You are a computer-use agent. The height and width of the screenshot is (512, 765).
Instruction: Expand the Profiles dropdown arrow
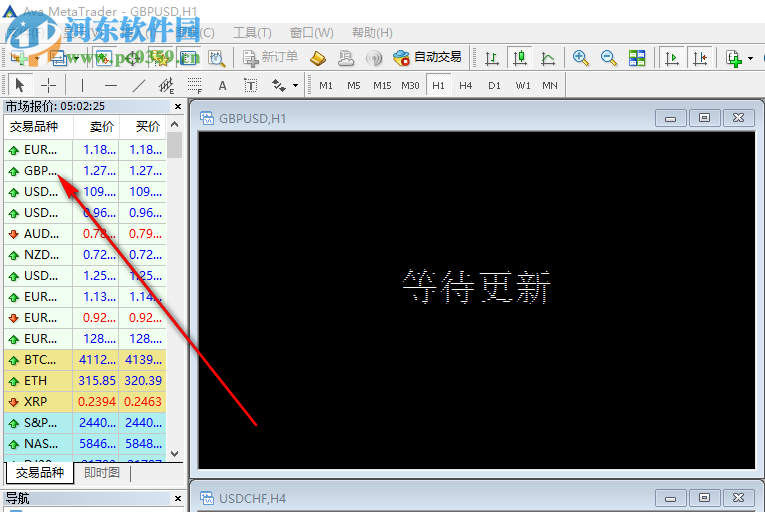(x=77, y=59)
